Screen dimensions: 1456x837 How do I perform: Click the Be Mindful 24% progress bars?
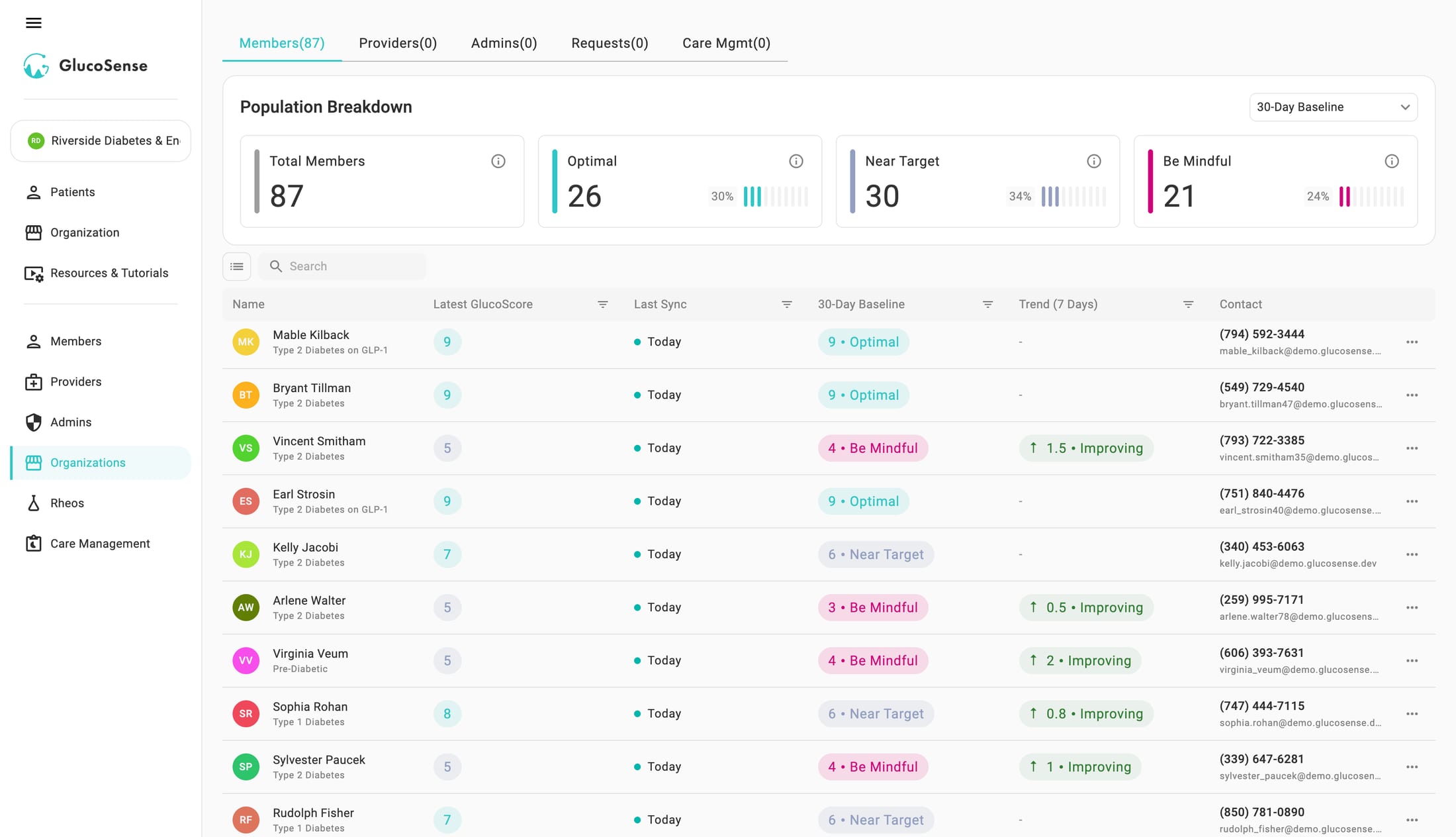coord(1371,197)
